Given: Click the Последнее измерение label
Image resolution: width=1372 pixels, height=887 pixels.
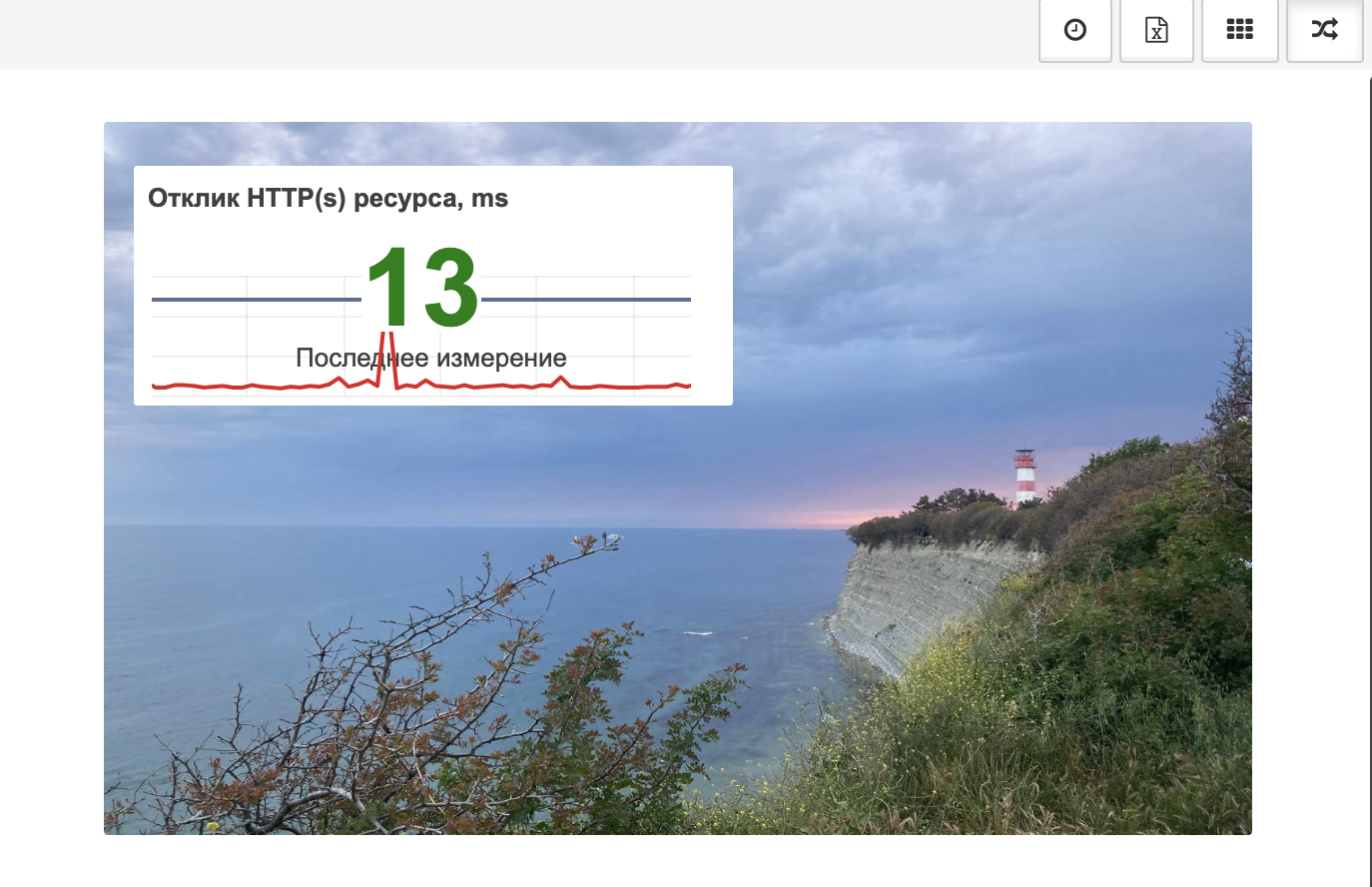Looking at the screenshot, I should (431, 358).
